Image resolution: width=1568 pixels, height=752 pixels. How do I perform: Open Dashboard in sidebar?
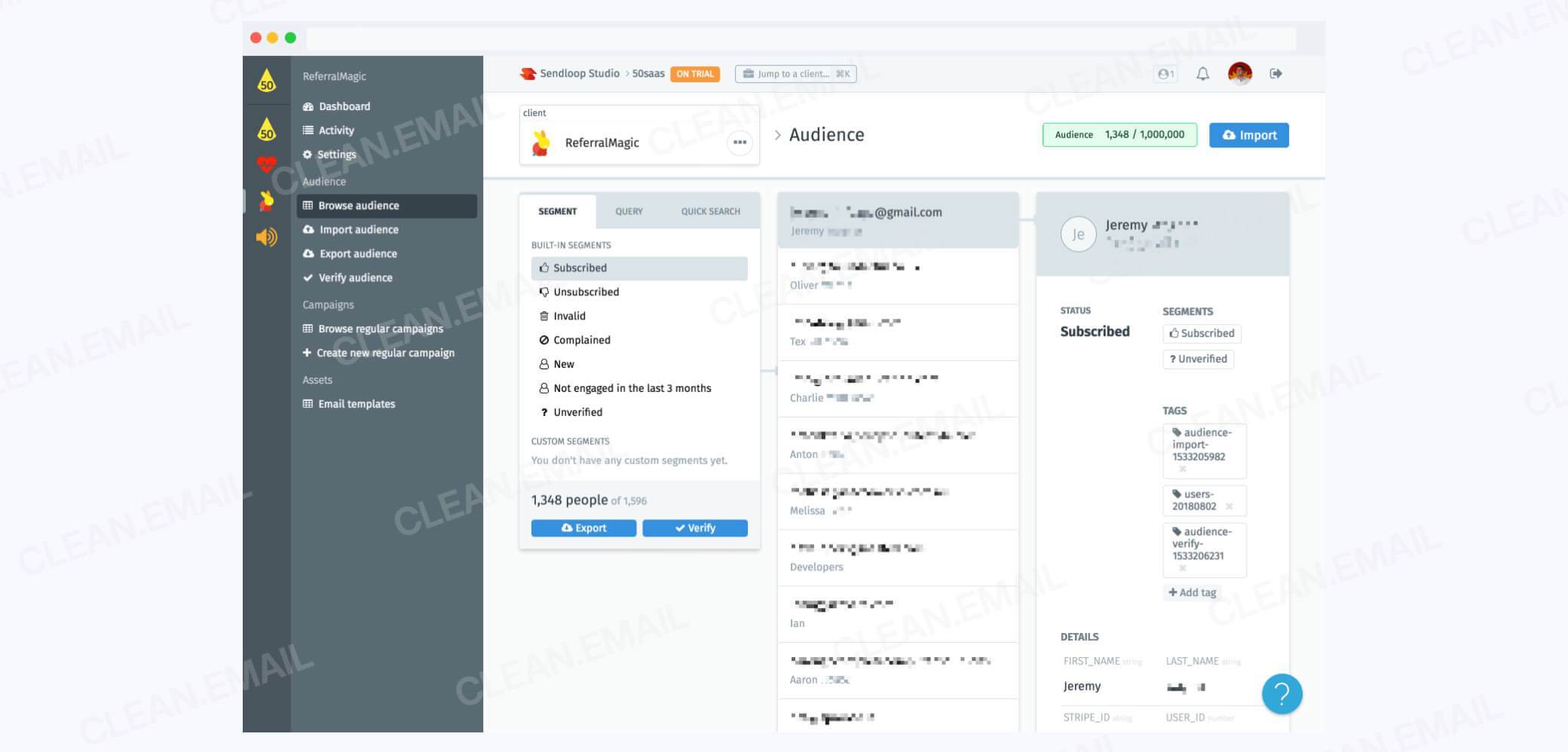pos(336,106)
